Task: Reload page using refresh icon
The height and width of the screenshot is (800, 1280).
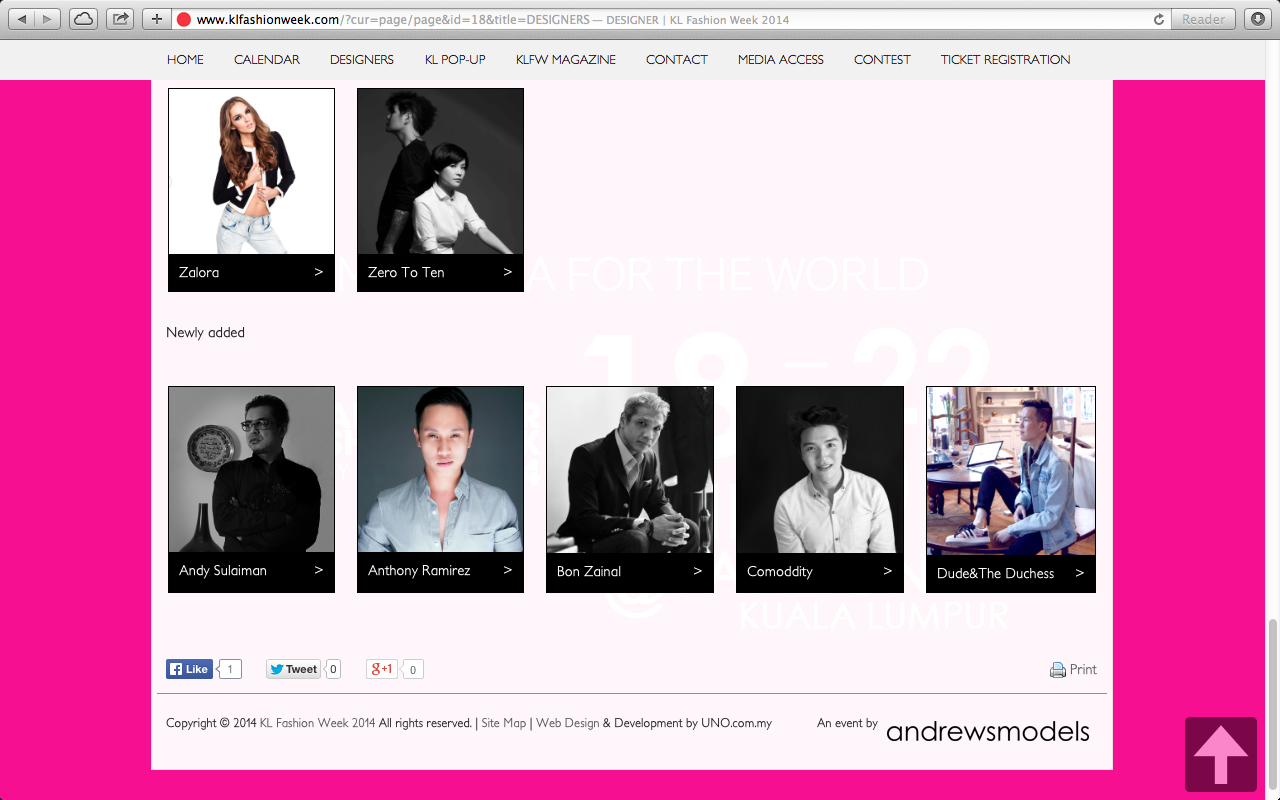Action: (1159, 19)
